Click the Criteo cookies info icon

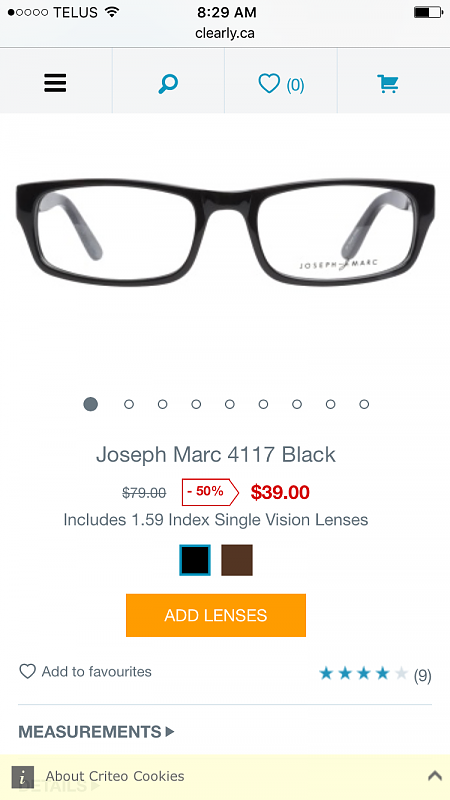(x=22, y=777)
